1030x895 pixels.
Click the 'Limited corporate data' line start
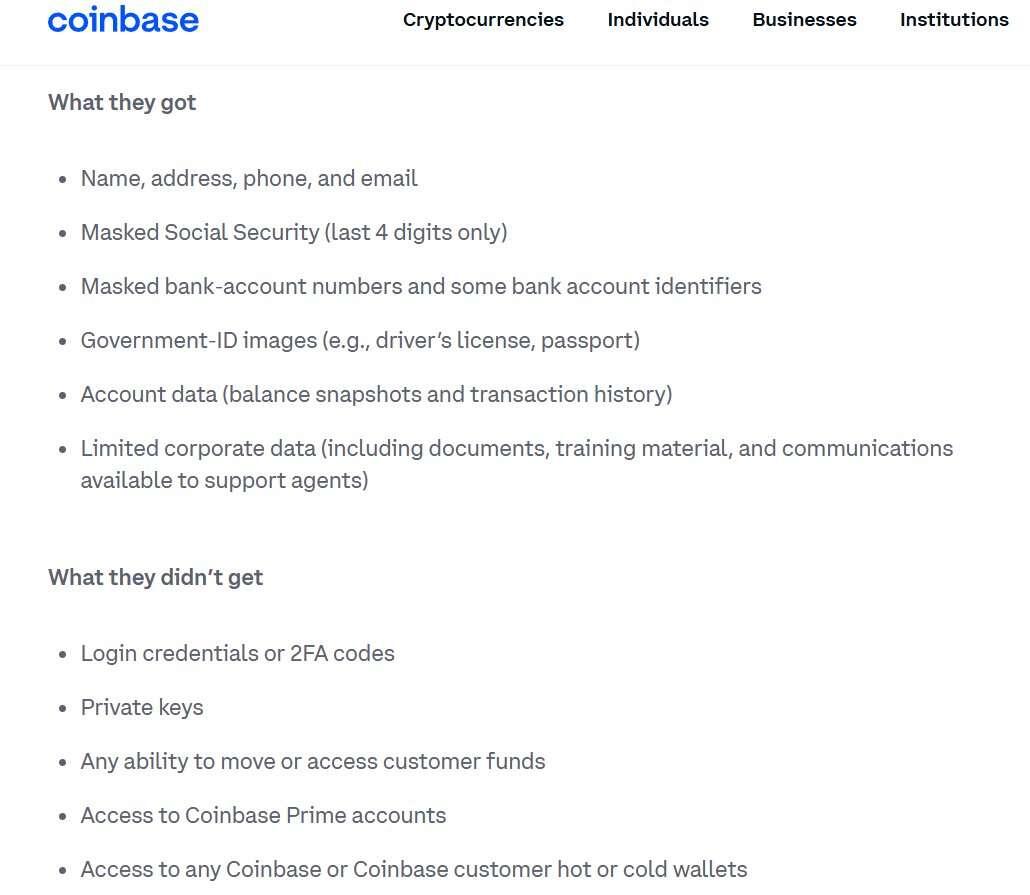(x=517, y=448)
